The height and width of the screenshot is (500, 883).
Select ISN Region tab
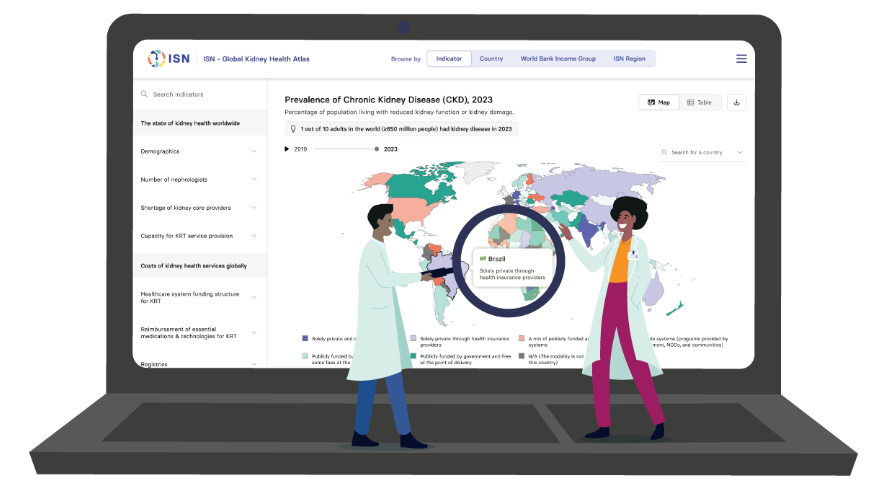click(x=629, y=59)
